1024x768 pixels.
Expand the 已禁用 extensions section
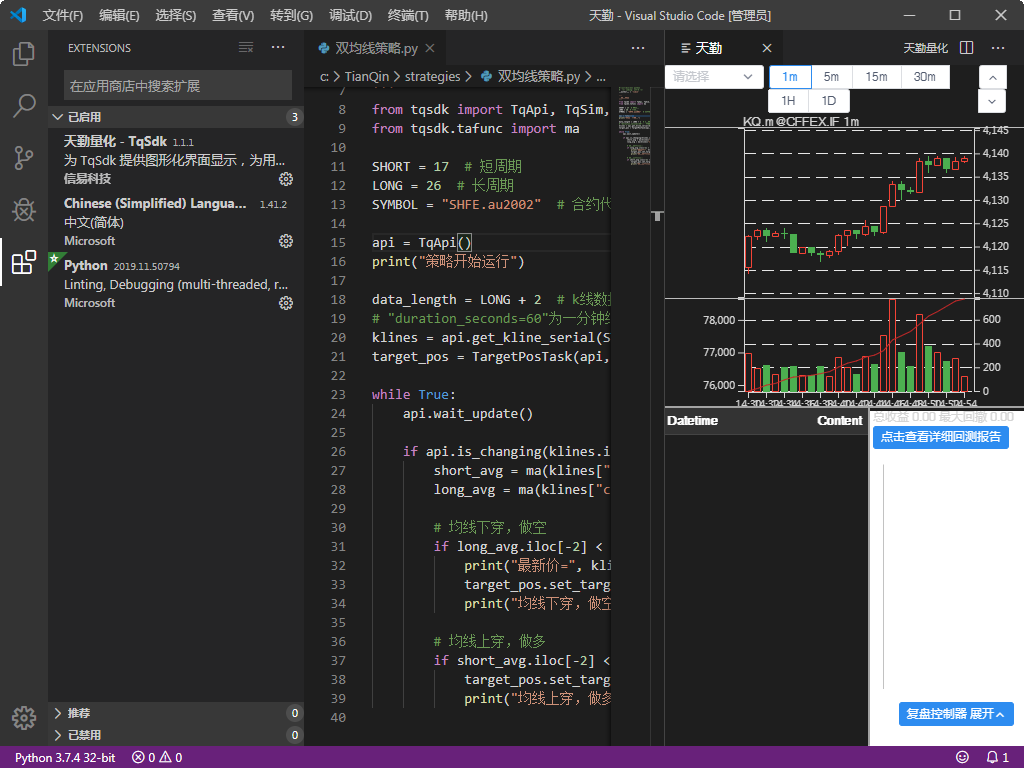point(176,735)
